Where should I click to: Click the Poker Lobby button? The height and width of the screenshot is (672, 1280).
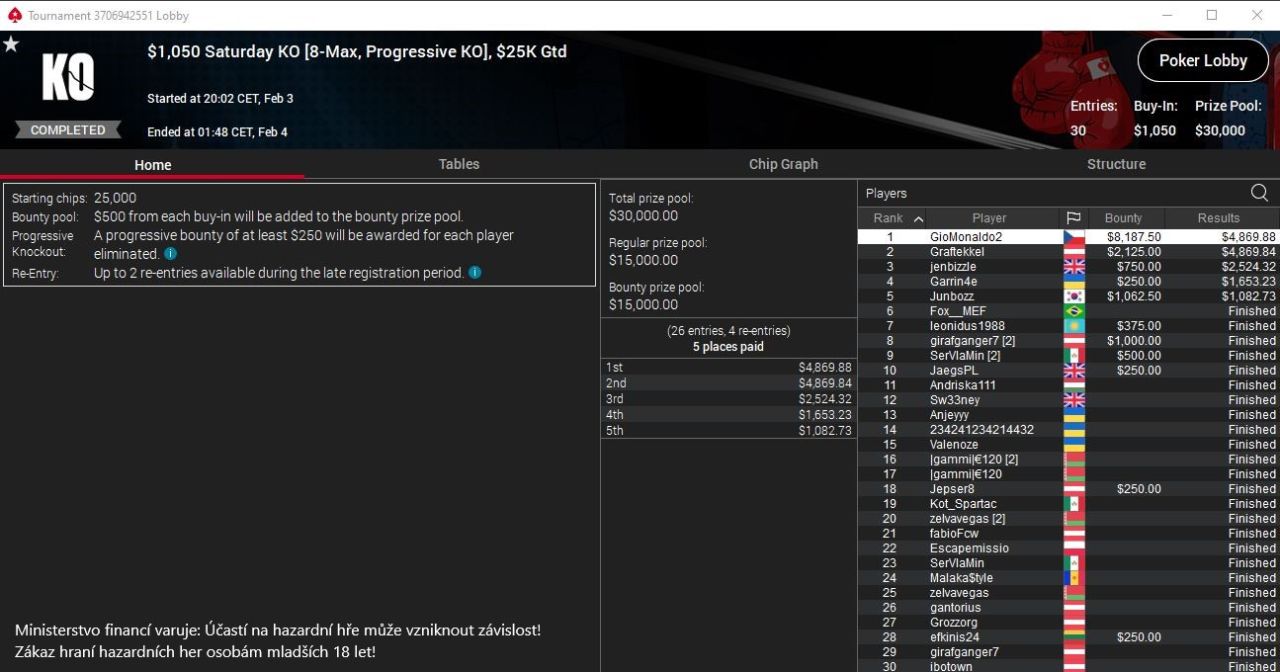1203,60
